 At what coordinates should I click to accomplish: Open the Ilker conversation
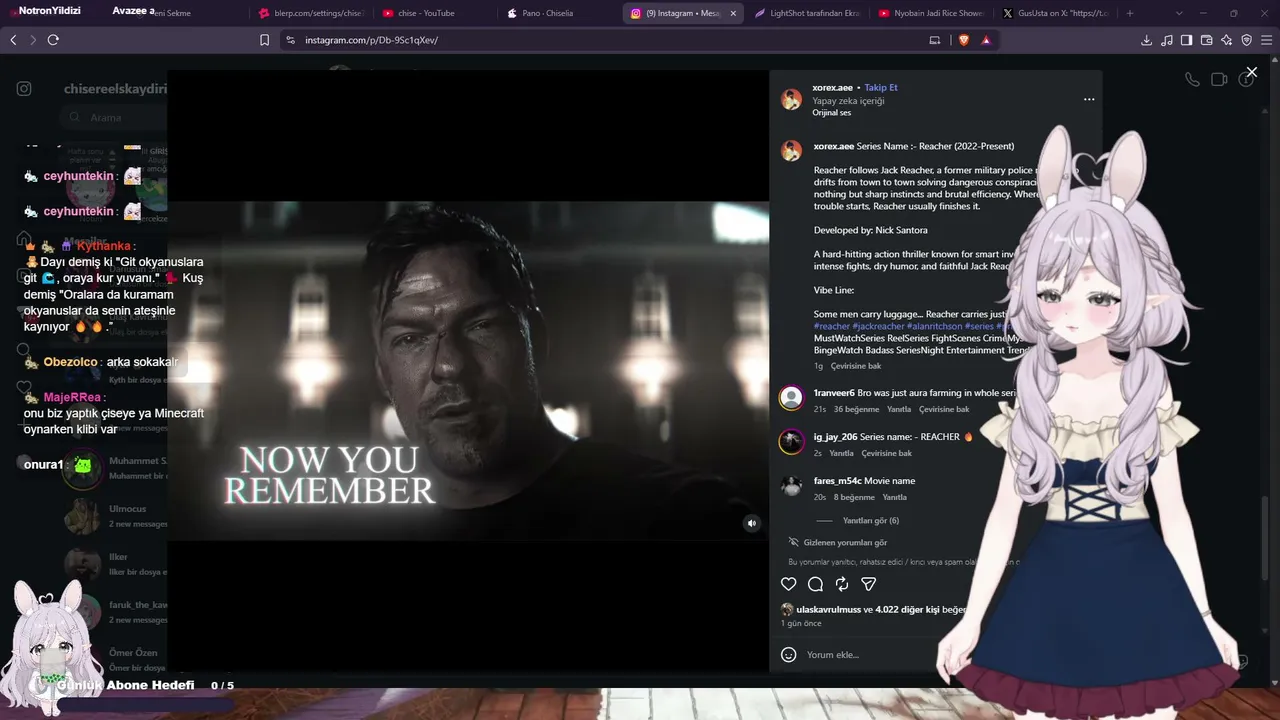point(114,564)
